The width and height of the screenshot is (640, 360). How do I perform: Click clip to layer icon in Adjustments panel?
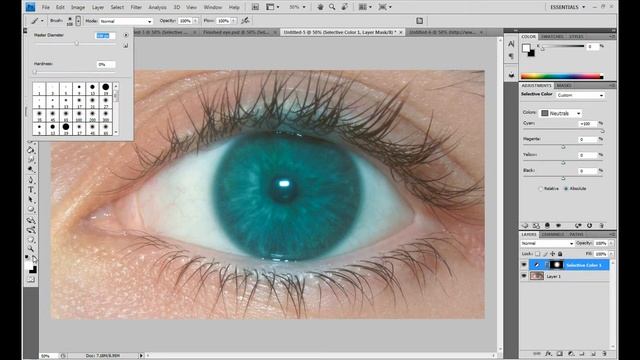(547, 225)
